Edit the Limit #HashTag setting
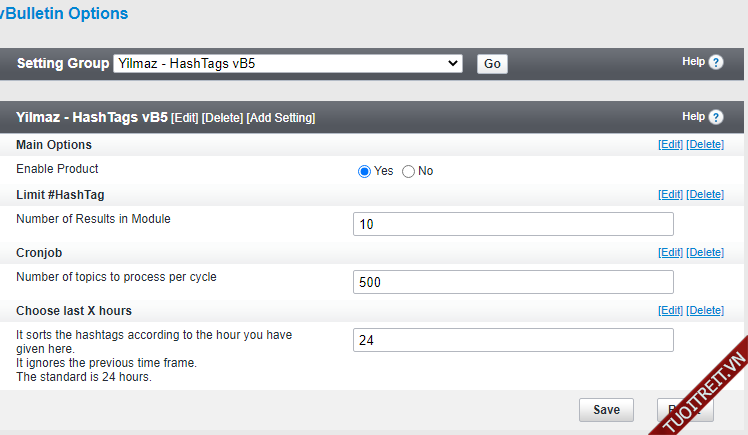748x435 pixels. tap(670, 194)
